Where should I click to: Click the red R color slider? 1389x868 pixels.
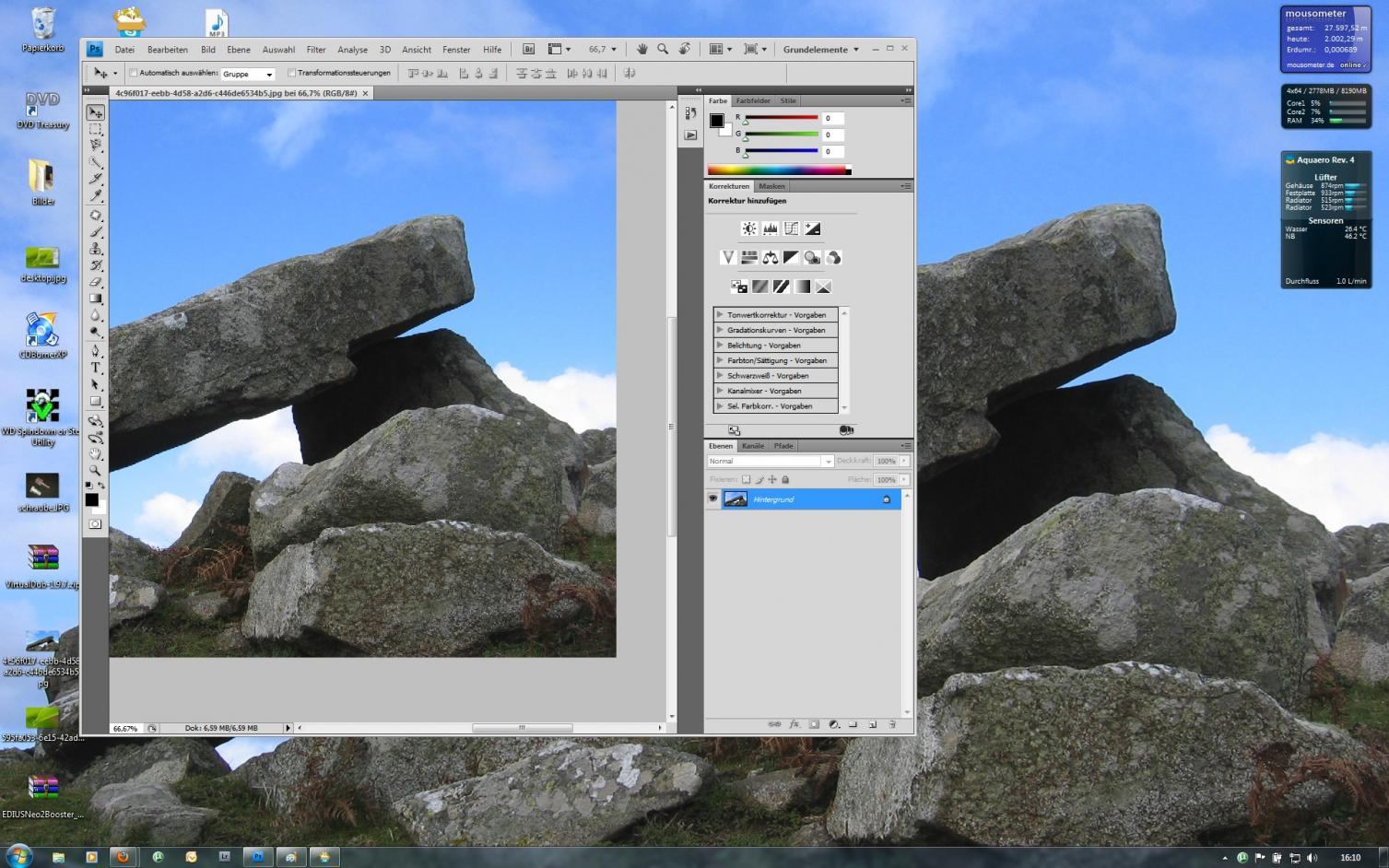point(781,118)
